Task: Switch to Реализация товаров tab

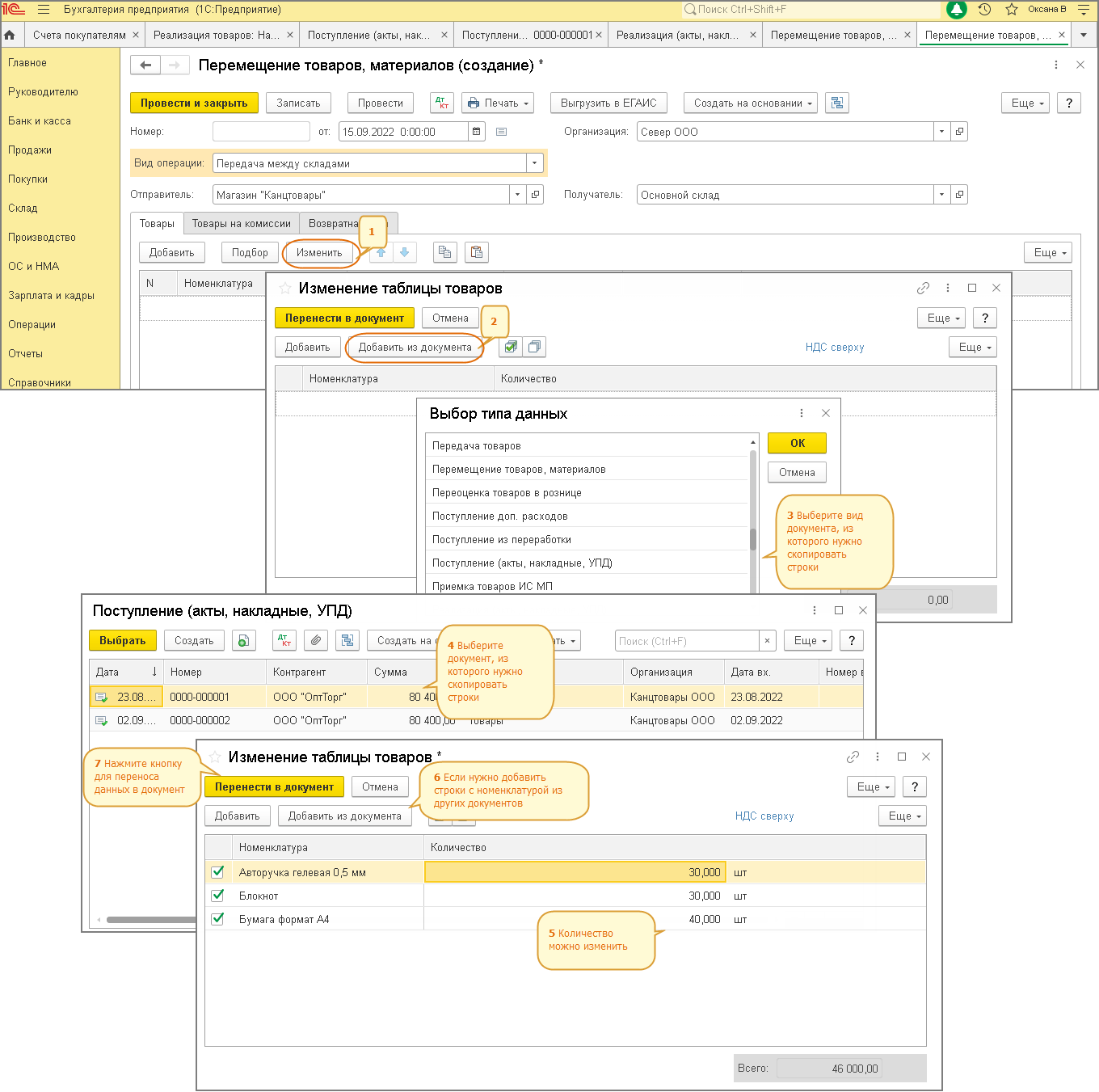Action: point(216,35)
